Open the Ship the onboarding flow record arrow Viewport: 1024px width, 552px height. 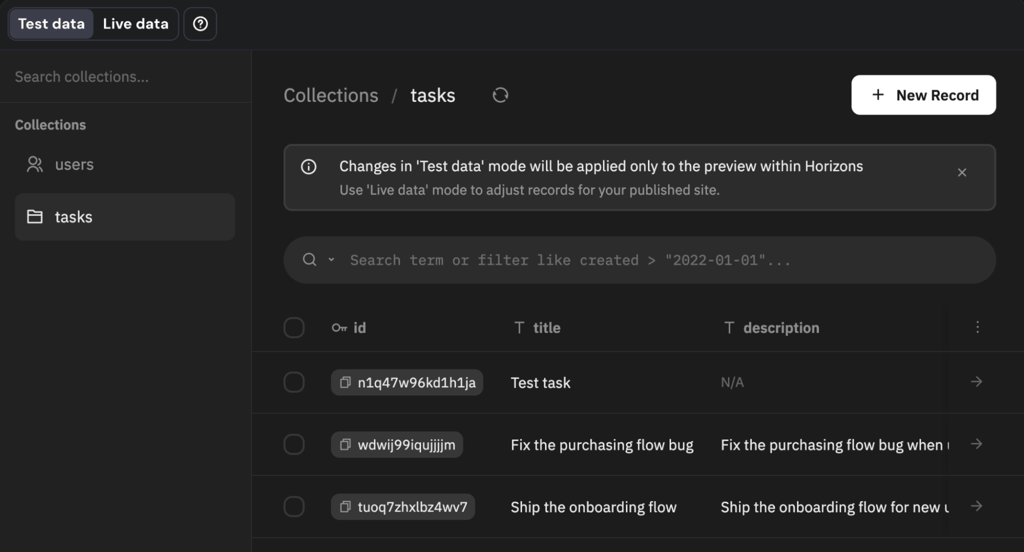[x=976, y=506]
